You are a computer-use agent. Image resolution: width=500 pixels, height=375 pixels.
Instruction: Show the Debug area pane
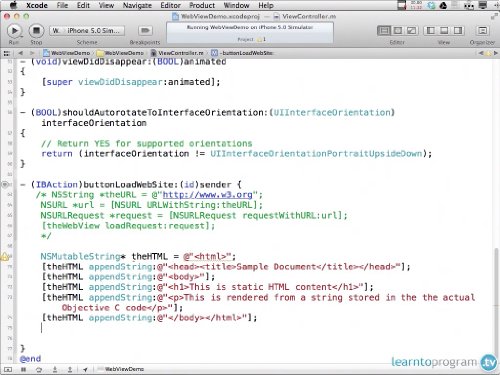tap(444, 31)
